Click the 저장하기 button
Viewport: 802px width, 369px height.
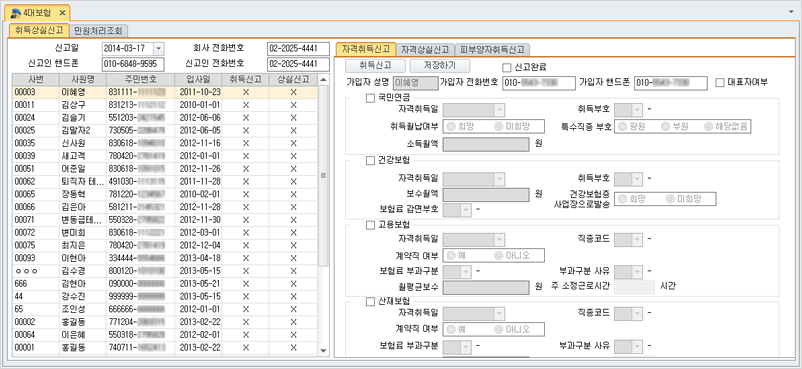point(440,66)
